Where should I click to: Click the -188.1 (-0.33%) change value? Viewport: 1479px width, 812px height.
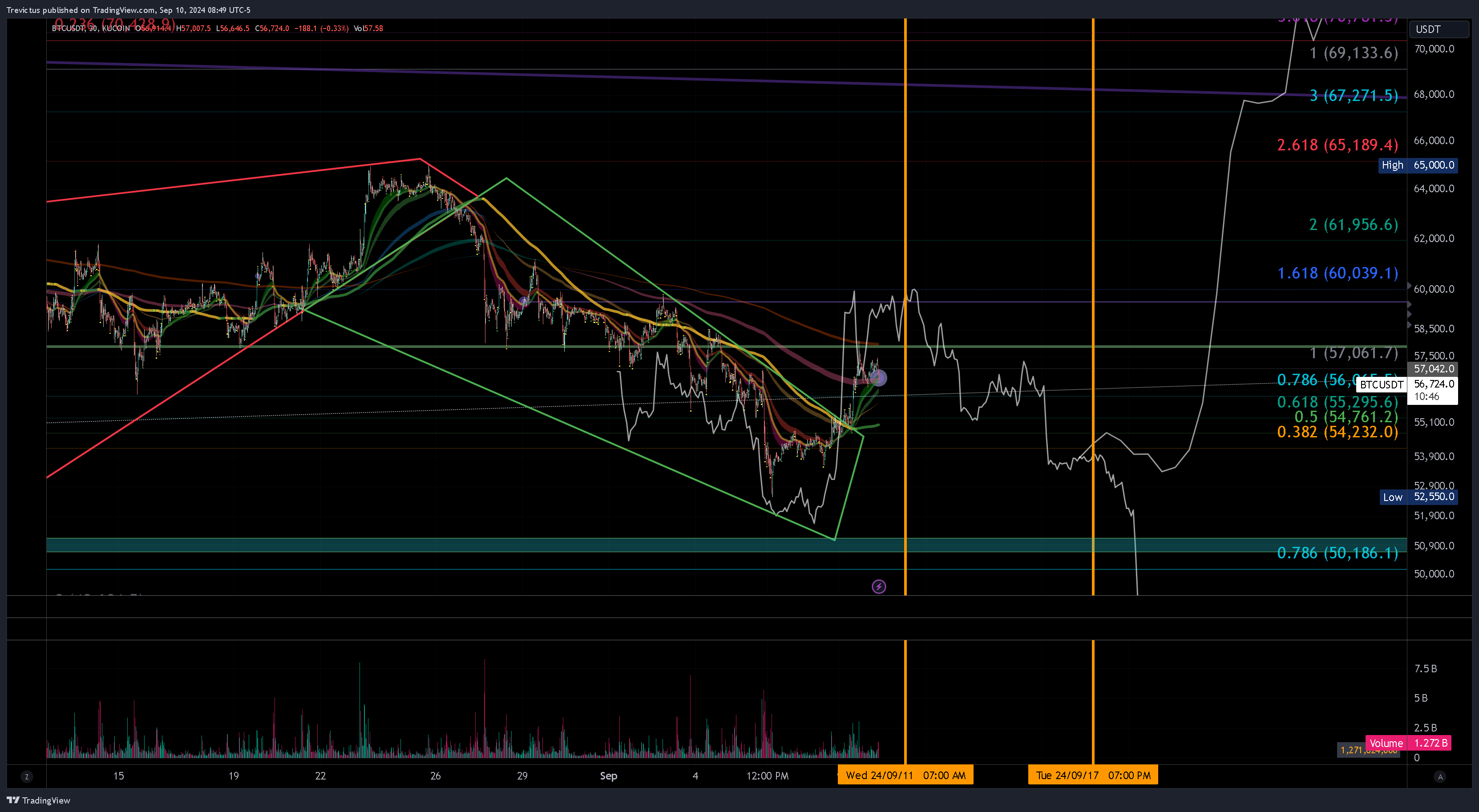[x=322, y=28]
